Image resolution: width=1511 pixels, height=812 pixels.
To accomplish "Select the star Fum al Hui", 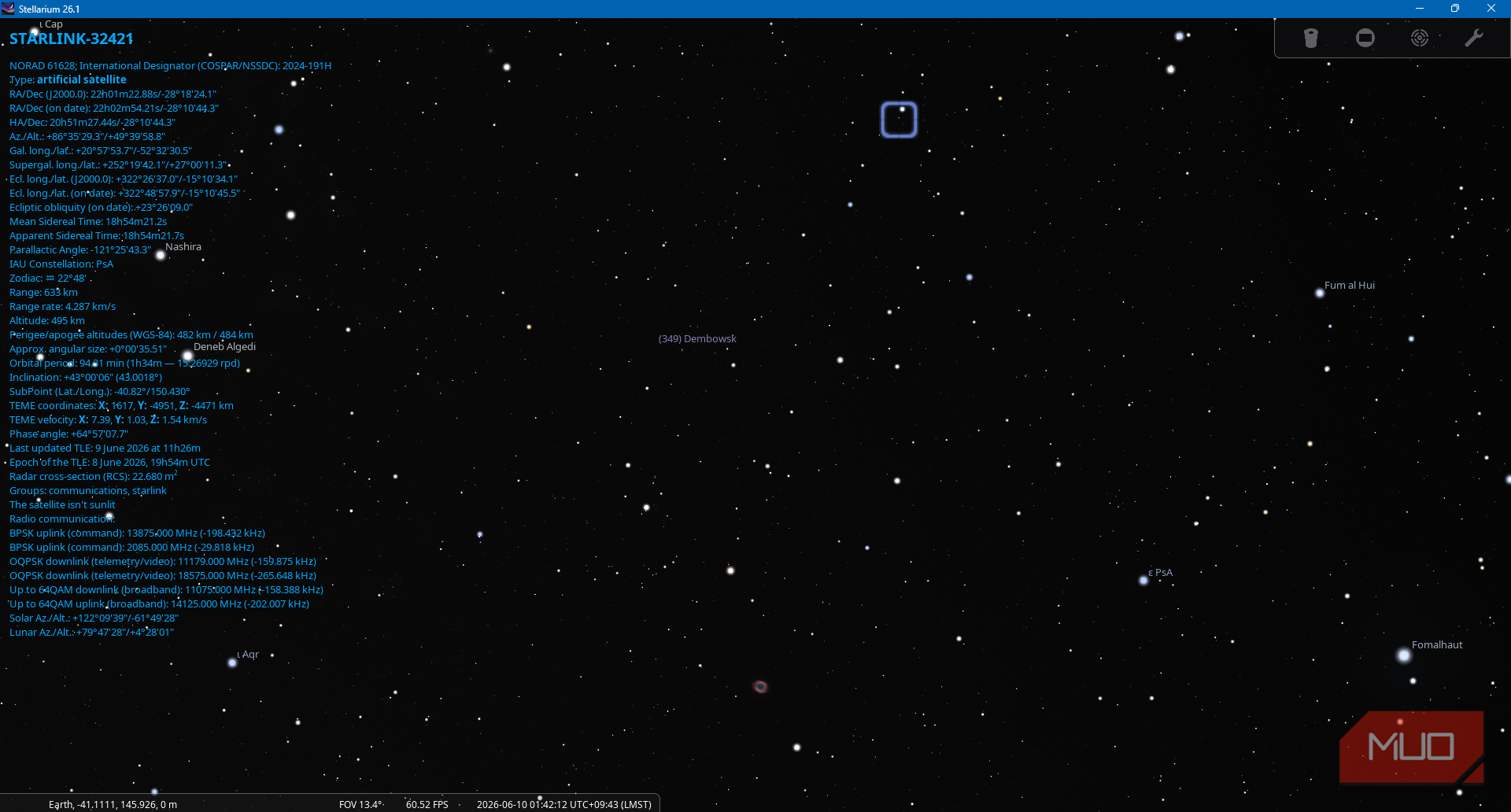I will click(1320, 293).
